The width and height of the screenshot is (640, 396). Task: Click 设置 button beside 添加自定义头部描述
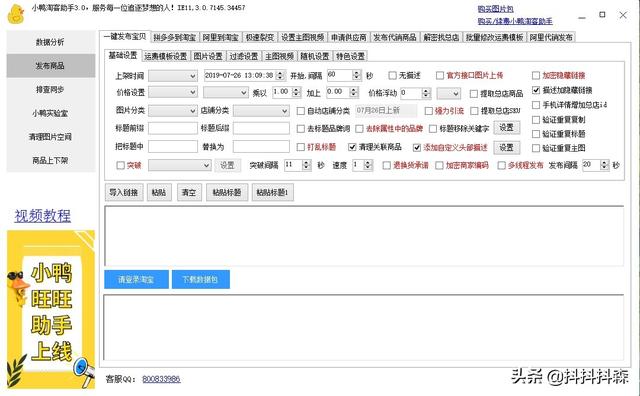(x=507, y=147)
